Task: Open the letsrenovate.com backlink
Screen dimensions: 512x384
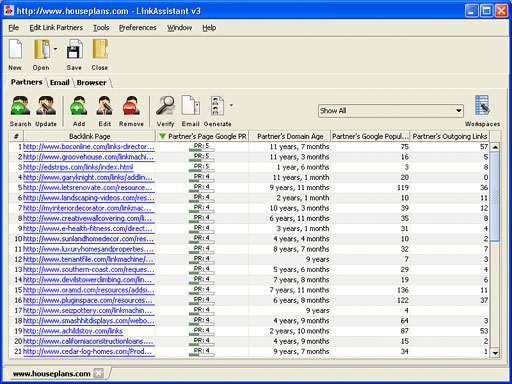Action: pyautogui.click(x=88, y=188)
